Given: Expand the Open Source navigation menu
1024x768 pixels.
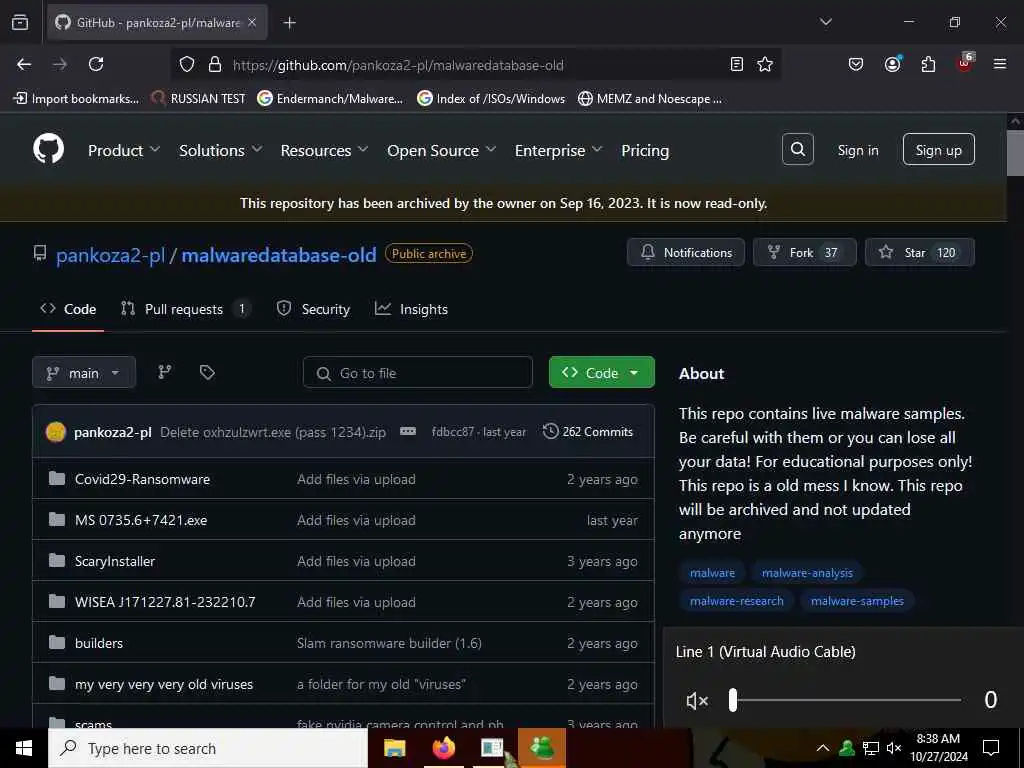Looking at the screenshot, I should 441,150.
